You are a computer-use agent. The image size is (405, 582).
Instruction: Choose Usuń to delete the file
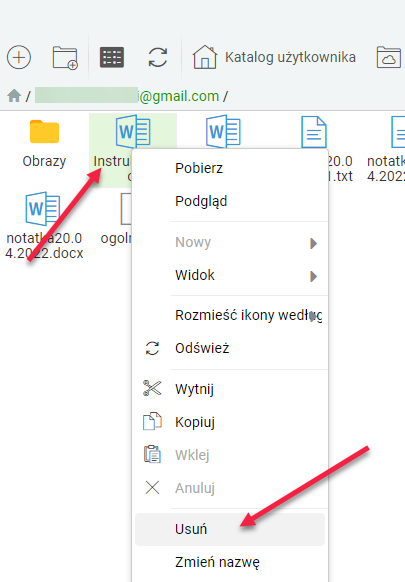click(230, 529)
